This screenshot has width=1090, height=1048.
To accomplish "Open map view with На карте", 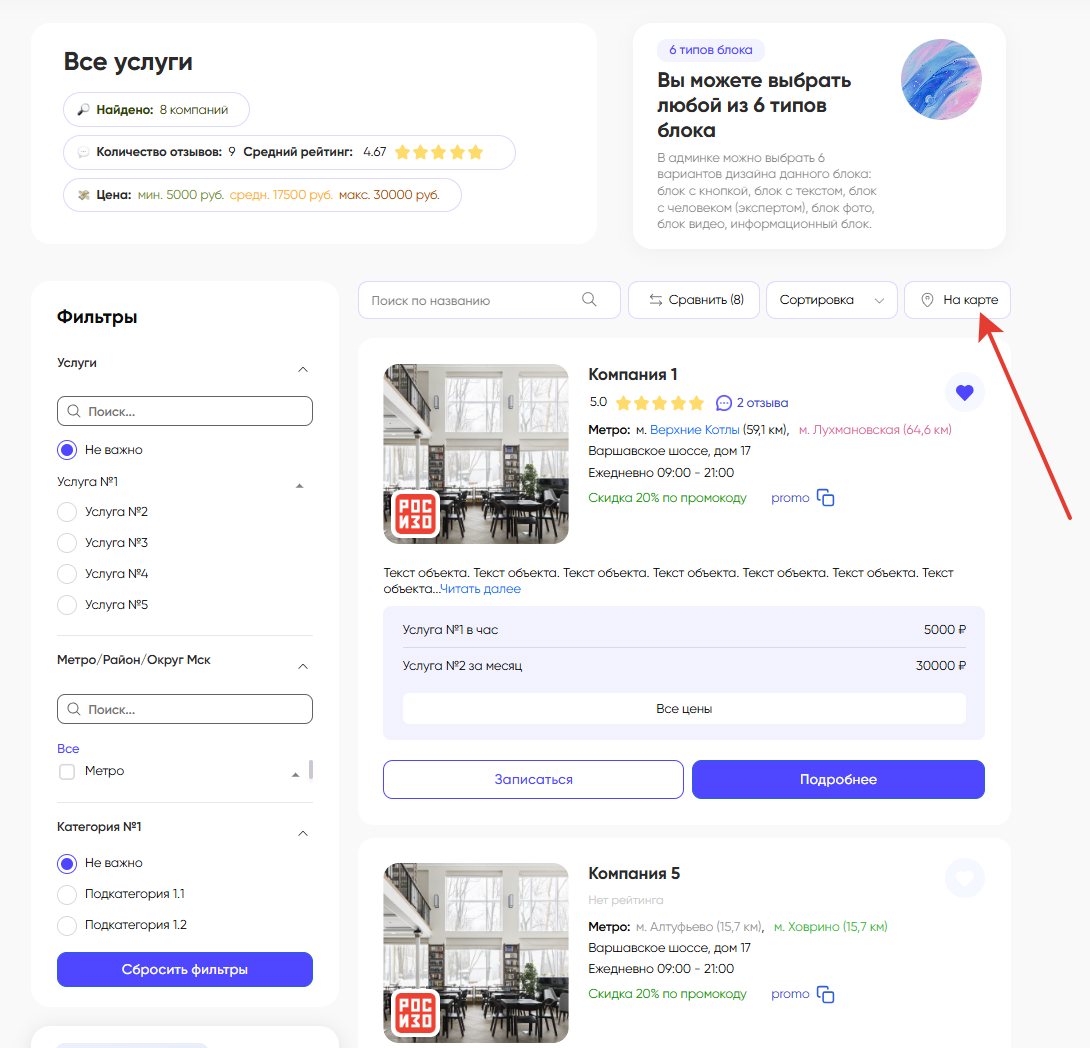I will [957, 300].
